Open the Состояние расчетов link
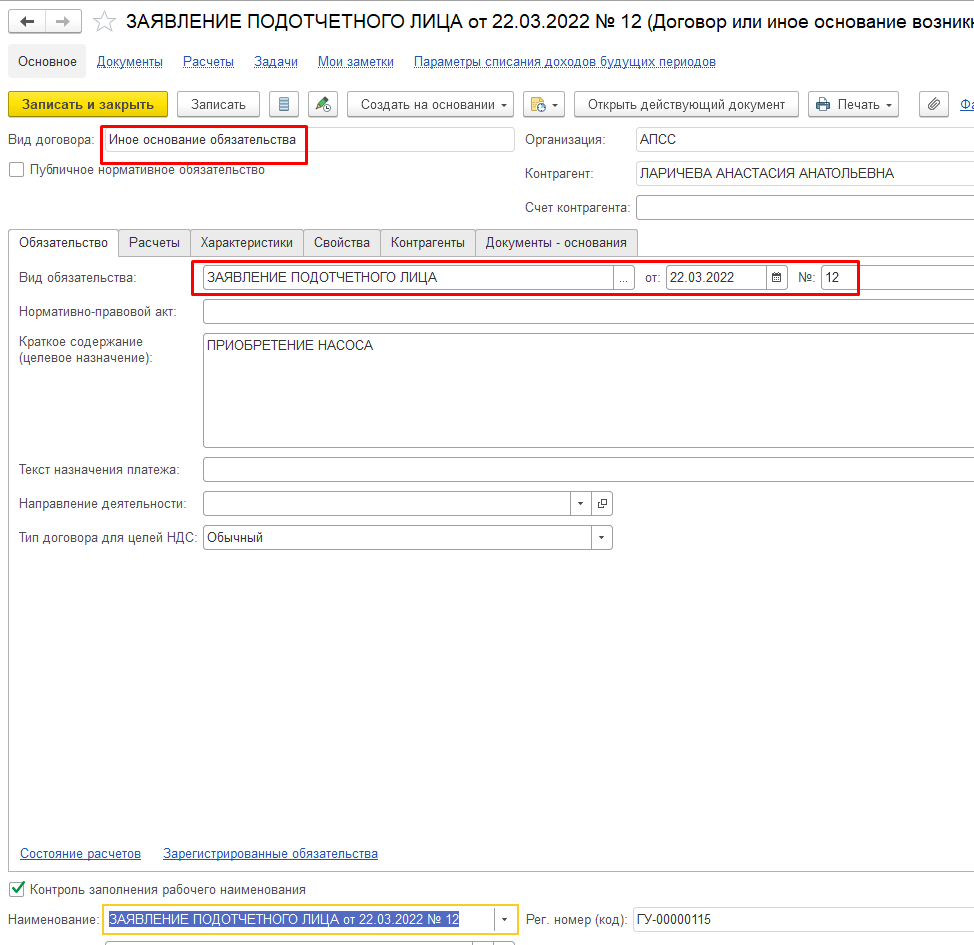The height and width of the screenshot is (945, 974). (x=80, y=854)
